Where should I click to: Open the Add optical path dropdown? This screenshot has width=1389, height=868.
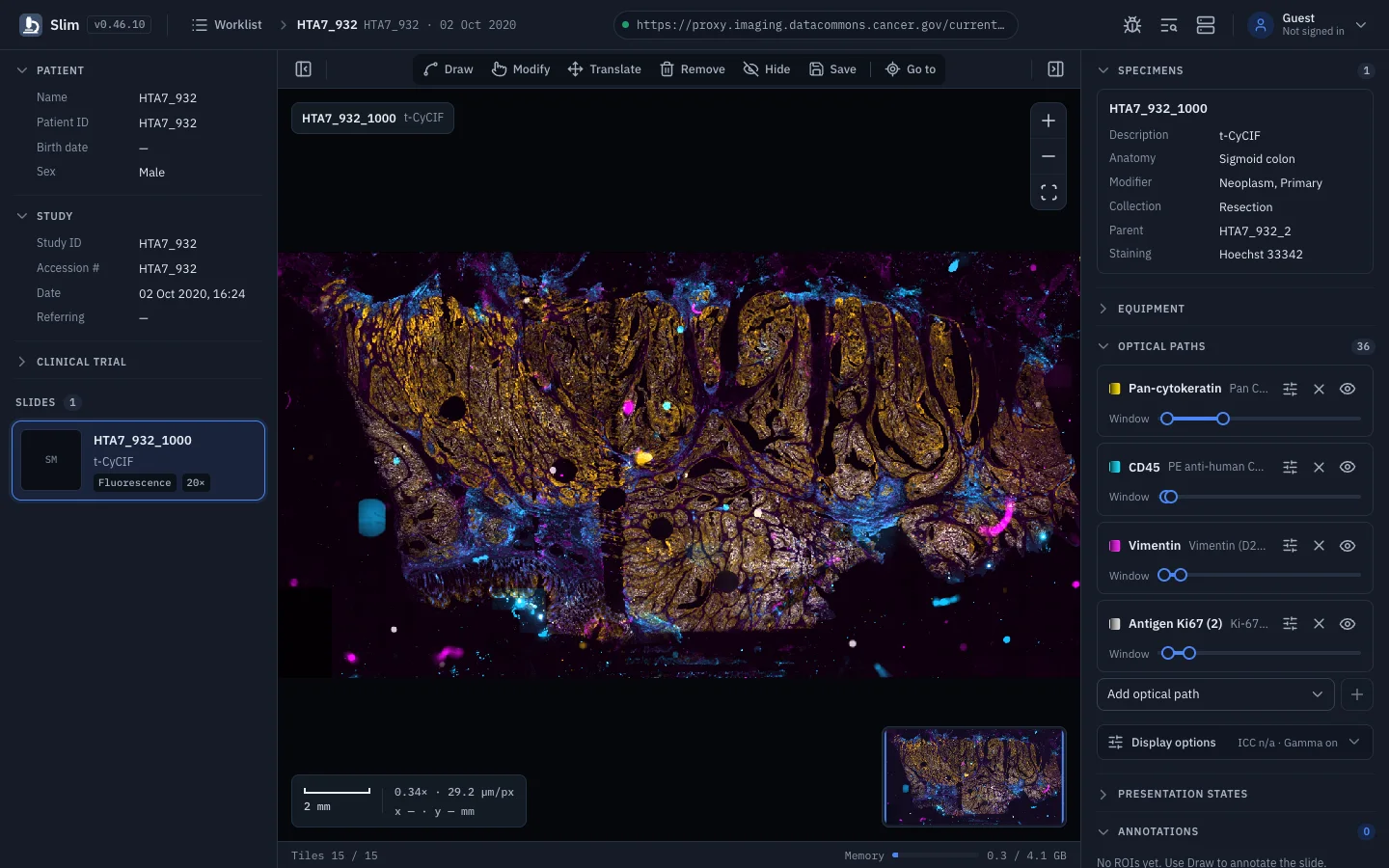1215,694
